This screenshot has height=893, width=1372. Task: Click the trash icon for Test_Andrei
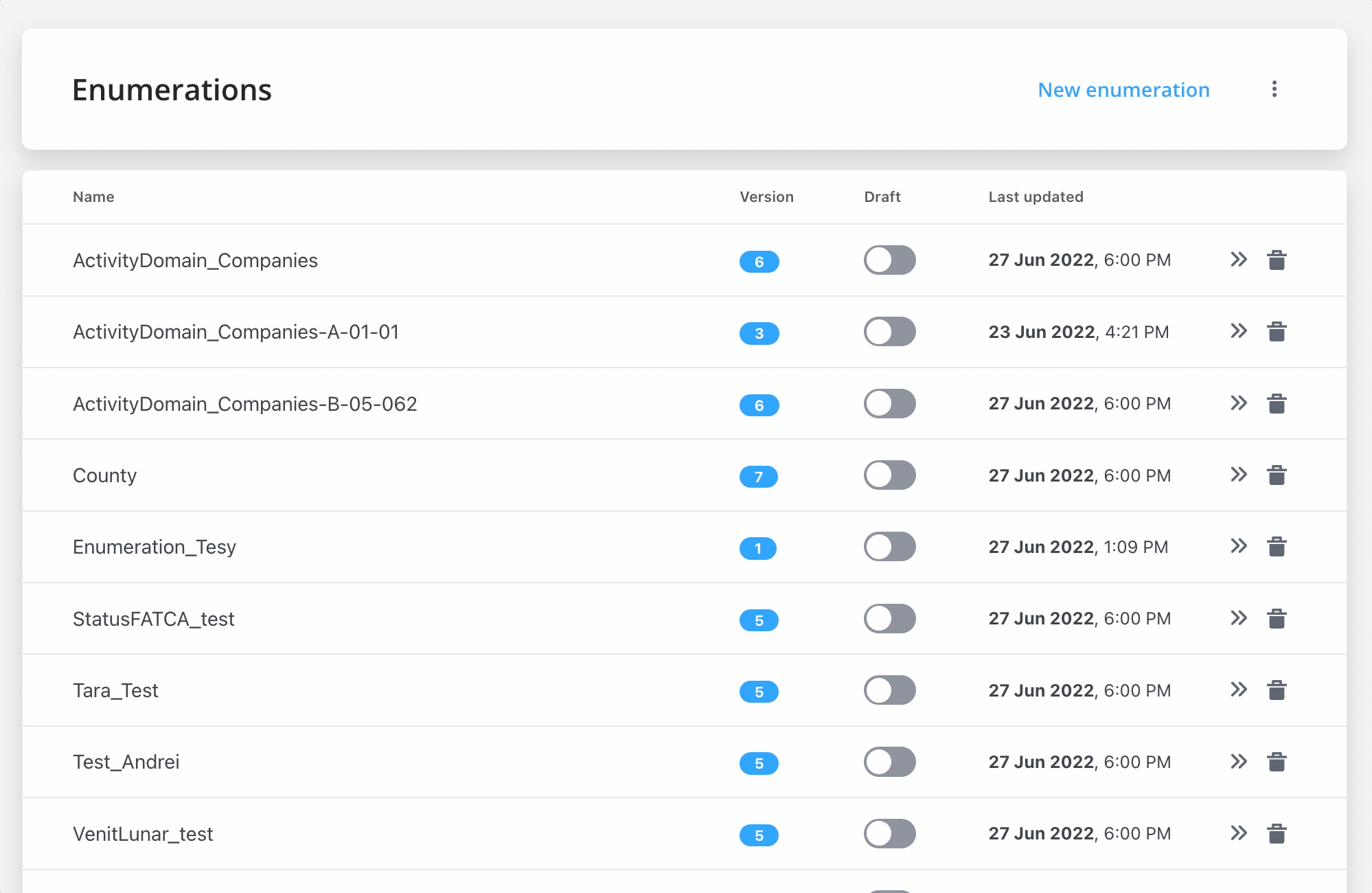click(1277, 762)
